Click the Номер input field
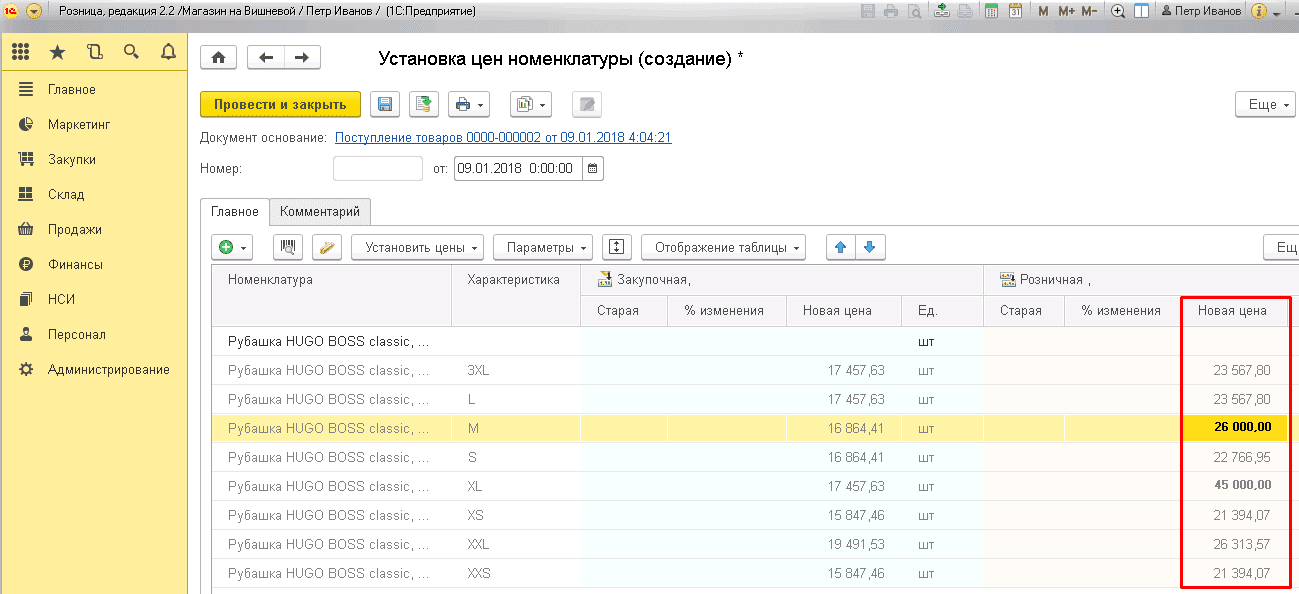Viewport: 1299px width, 594px height. click(377, 169)
